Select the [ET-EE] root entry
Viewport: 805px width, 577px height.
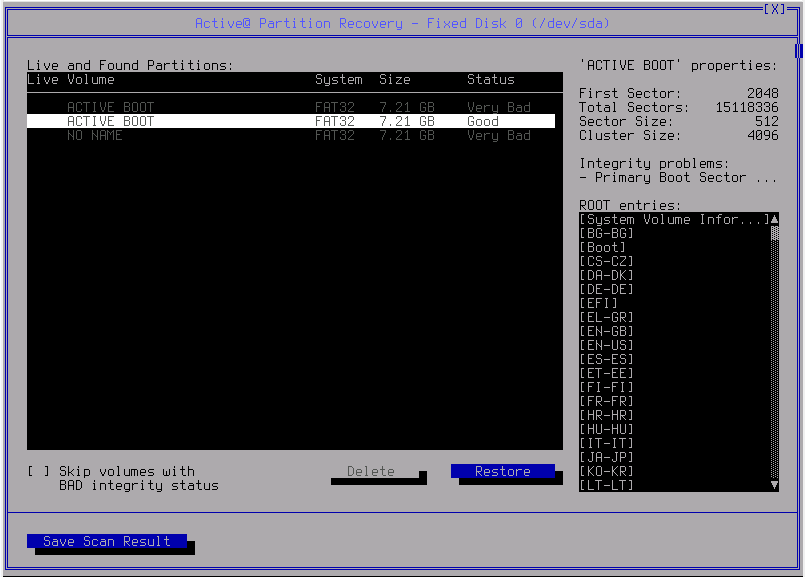(606, 373)
